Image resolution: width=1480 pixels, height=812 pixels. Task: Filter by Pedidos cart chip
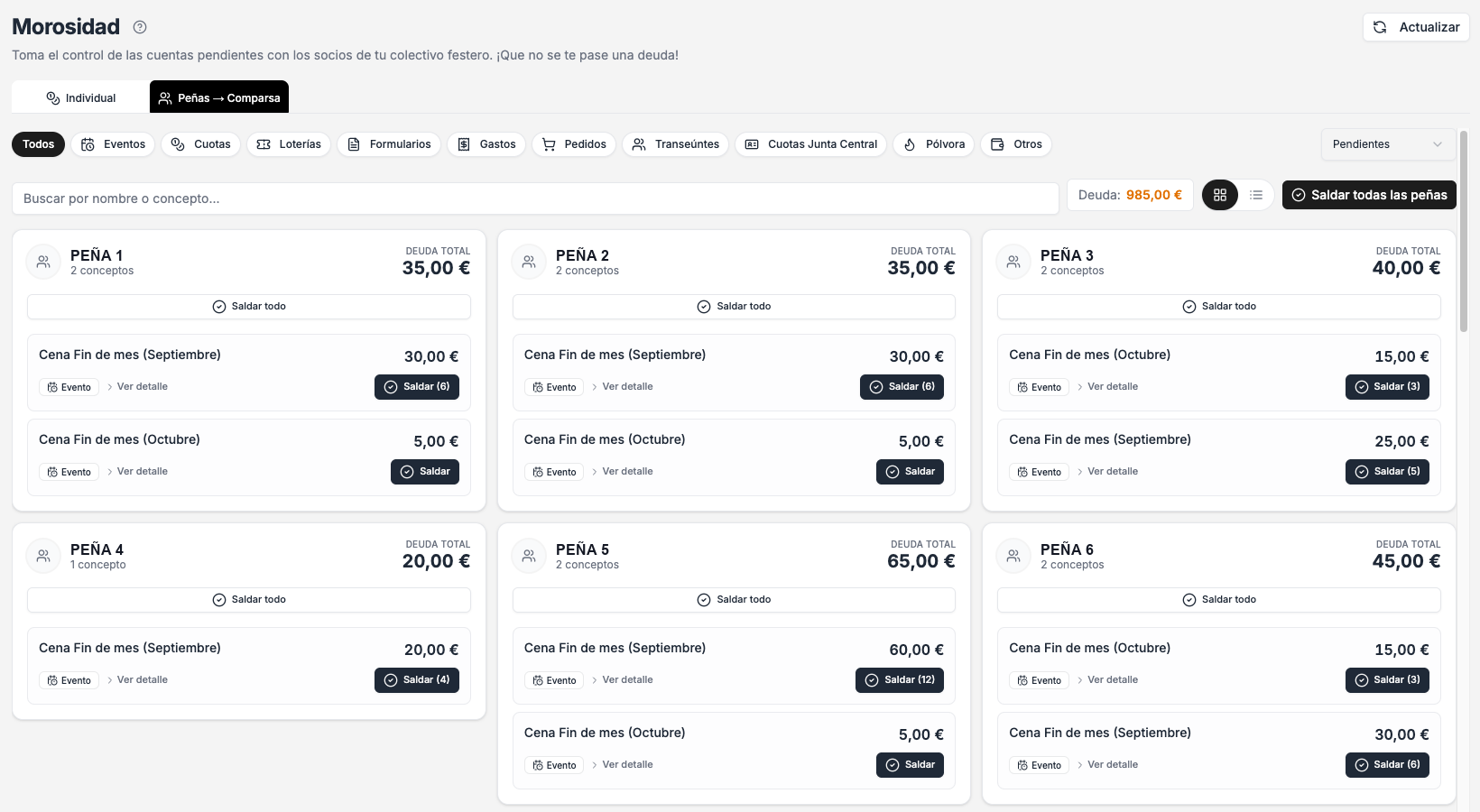(574, 144)
